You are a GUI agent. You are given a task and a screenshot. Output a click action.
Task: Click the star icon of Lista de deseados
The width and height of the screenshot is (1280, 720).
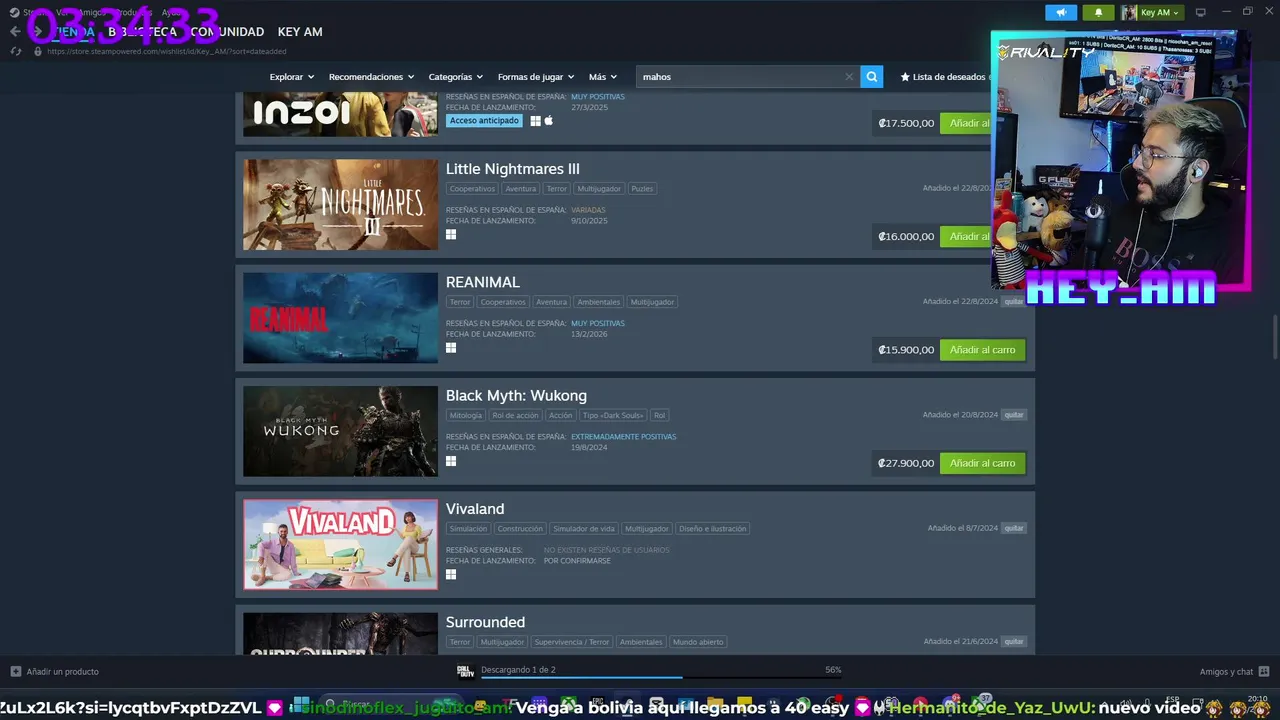[905, 76]
